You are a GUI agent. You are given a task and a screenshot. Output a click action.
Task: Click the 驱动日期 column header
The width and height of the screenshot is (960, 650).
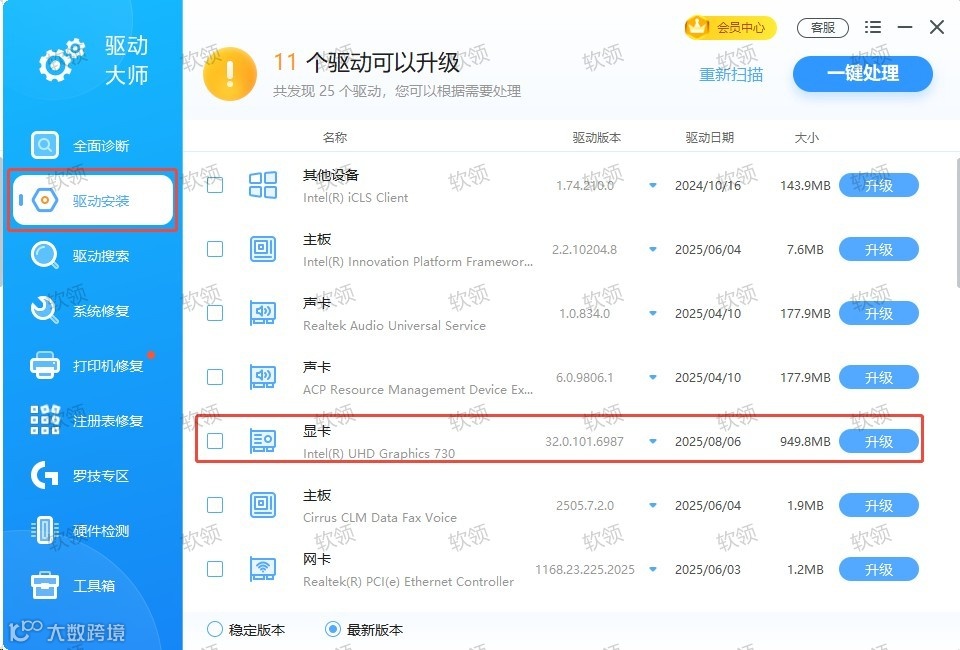[x=709, y=137]
